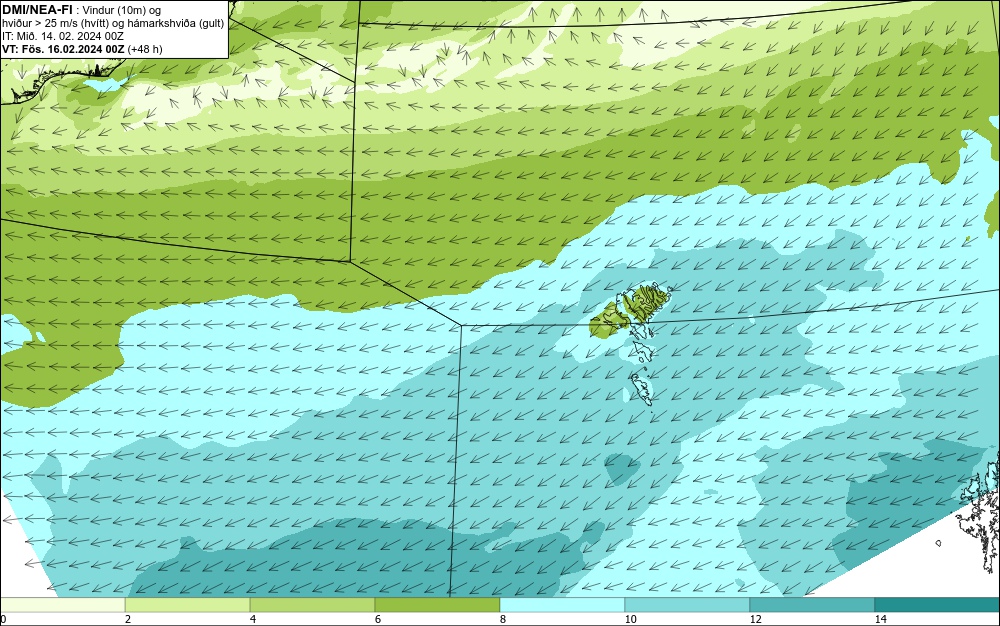Screen dimensions: 1000x626
Task: Click the legend value label 6
Action: [378, 620]
